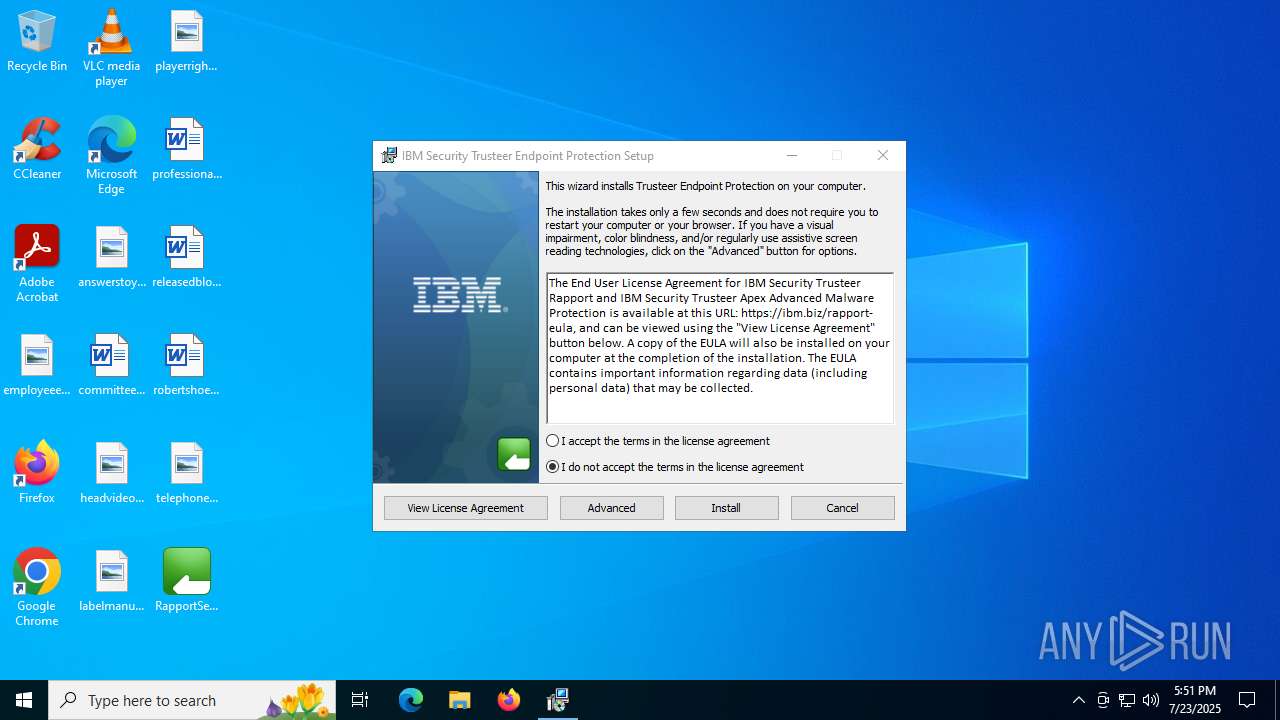
Task: Select I do not accept the terms
Action: tap(675, 467)
